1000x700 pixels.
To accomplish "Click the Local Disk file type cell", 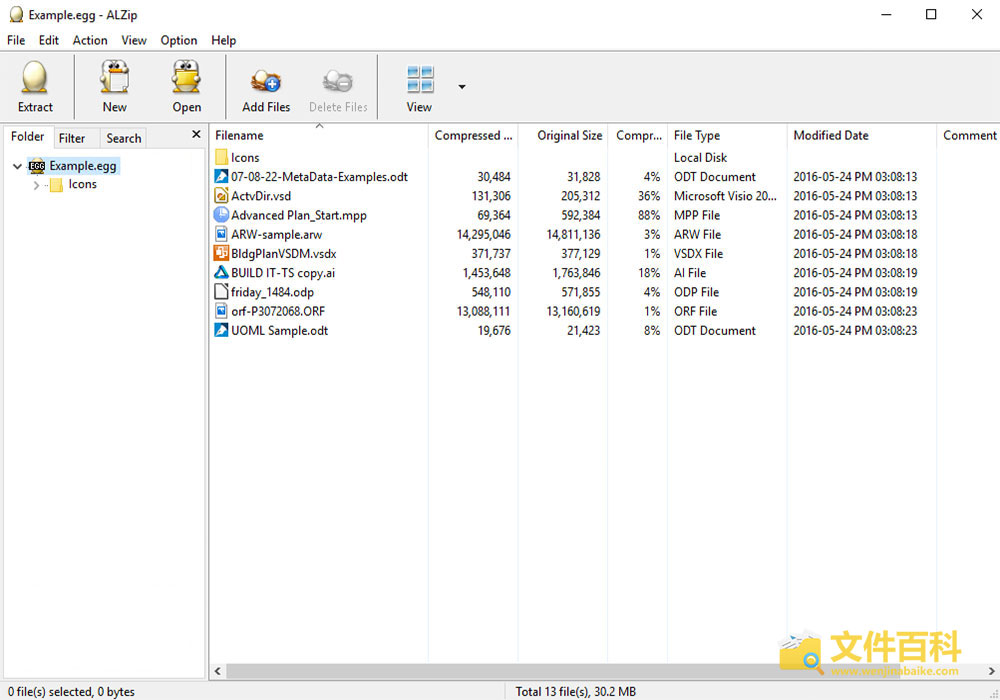I will pyautogui.click(x=700, y=157).
